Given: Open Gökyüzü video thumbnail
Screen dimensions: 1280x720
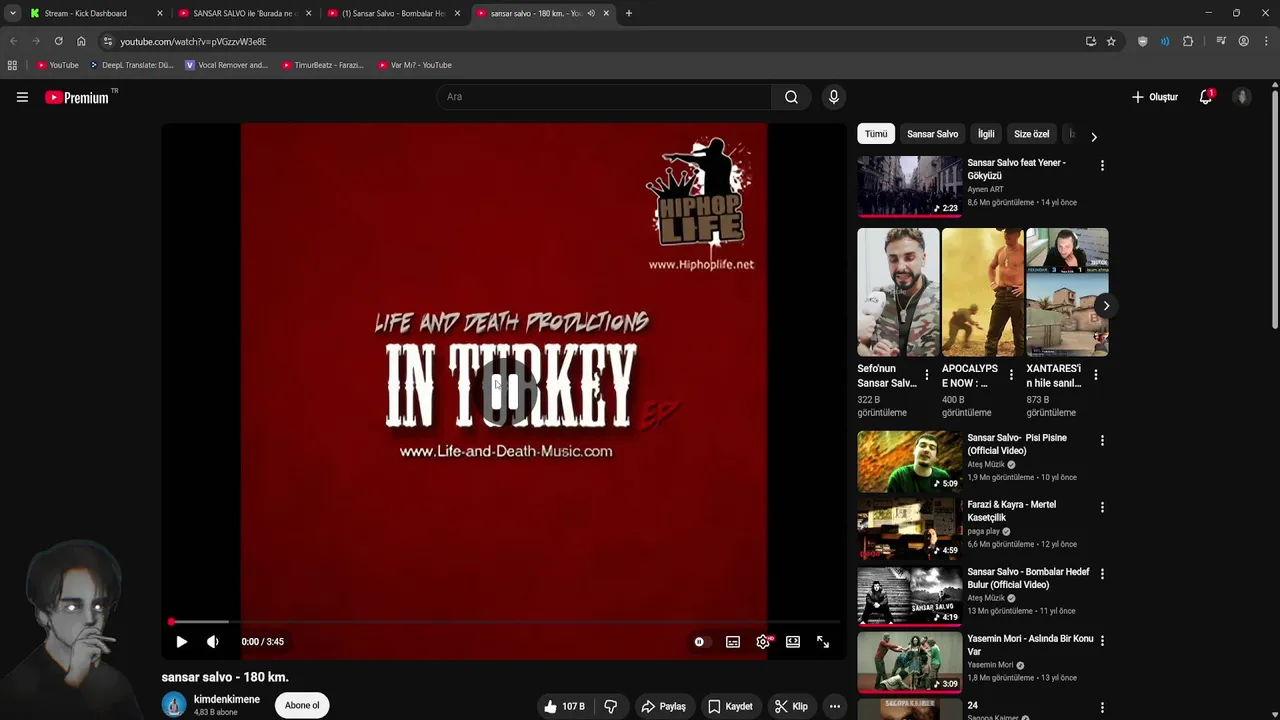Looking at the screenshot, I should [x=910, y=186].
